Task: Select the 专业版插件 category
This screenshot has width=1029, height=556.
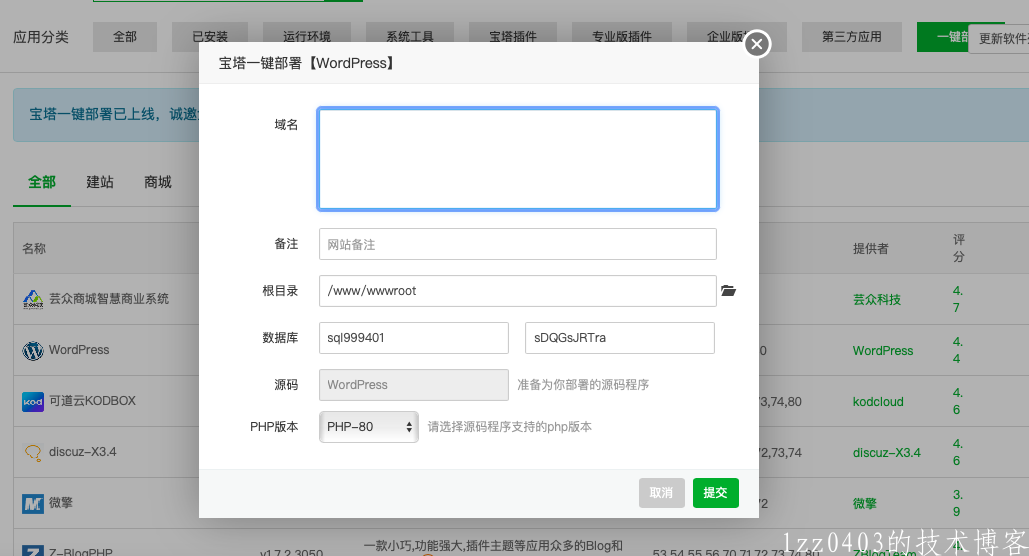Action: [621, 37]
